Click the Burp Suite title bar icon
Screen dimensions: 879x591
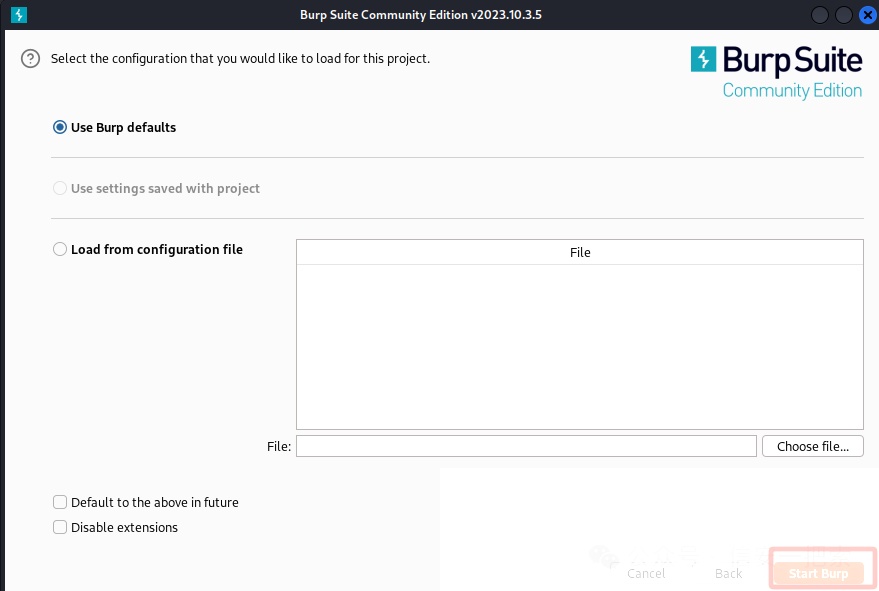tap(18, 15)
